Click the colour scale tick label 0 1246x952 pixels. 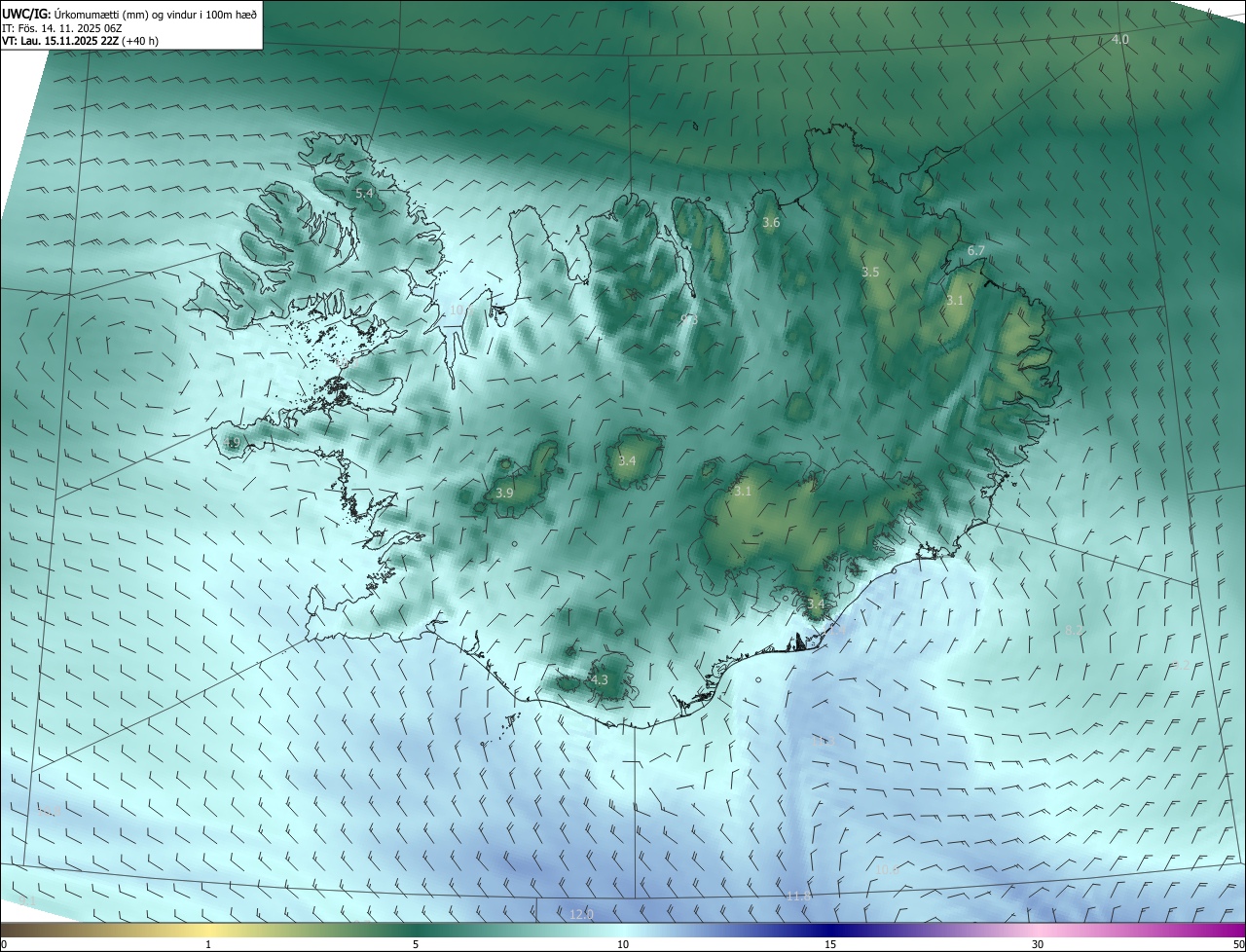[x=3, y=944]
